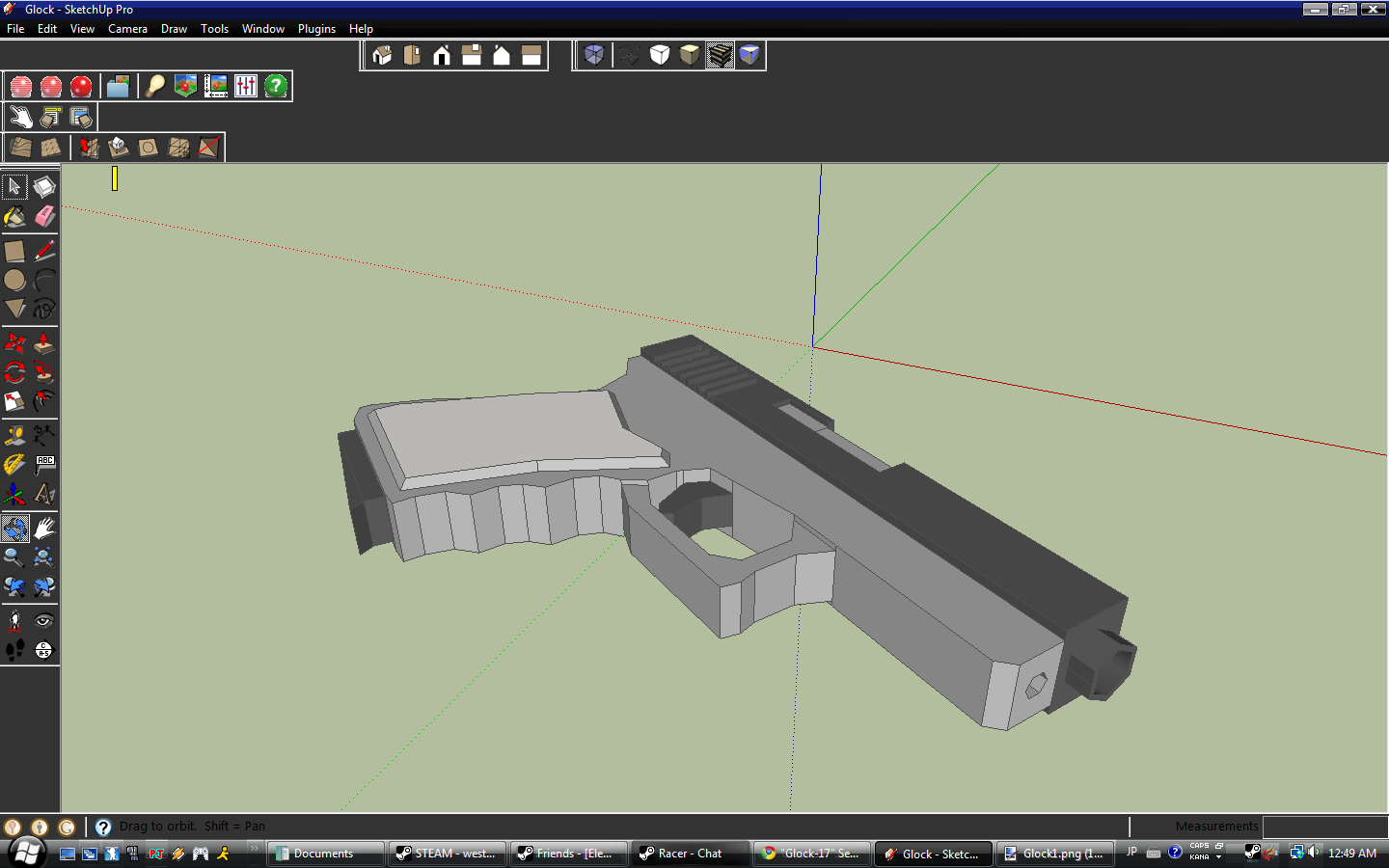Enable Wireframe face style

coord(629,55)
